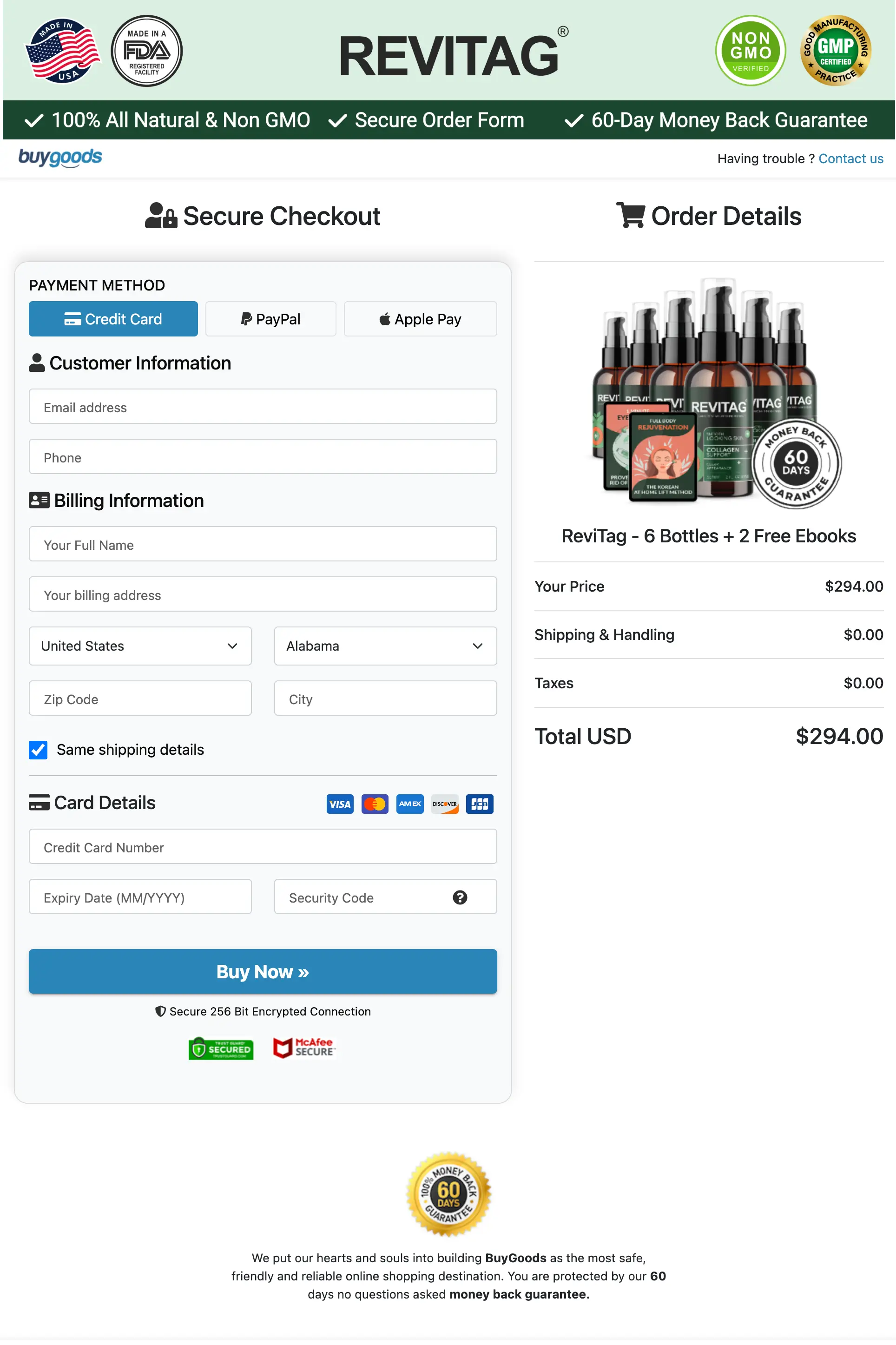Click the McAfee Secure badge
This screenshot has width=896, height=1345.
tap(304, 1048)
